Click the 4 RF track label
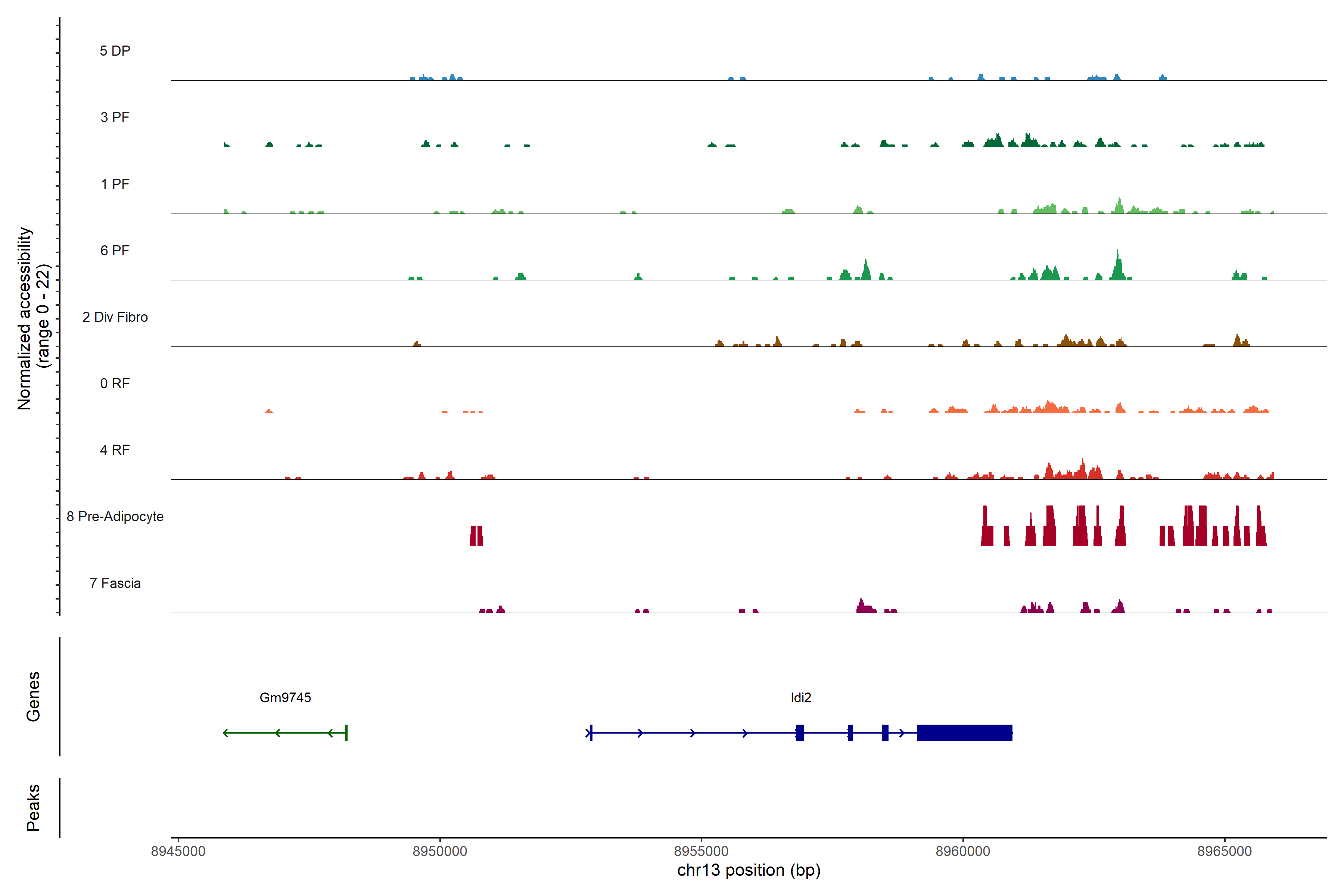This screenshot has width=1344, height=896. [x=115, y=450]
